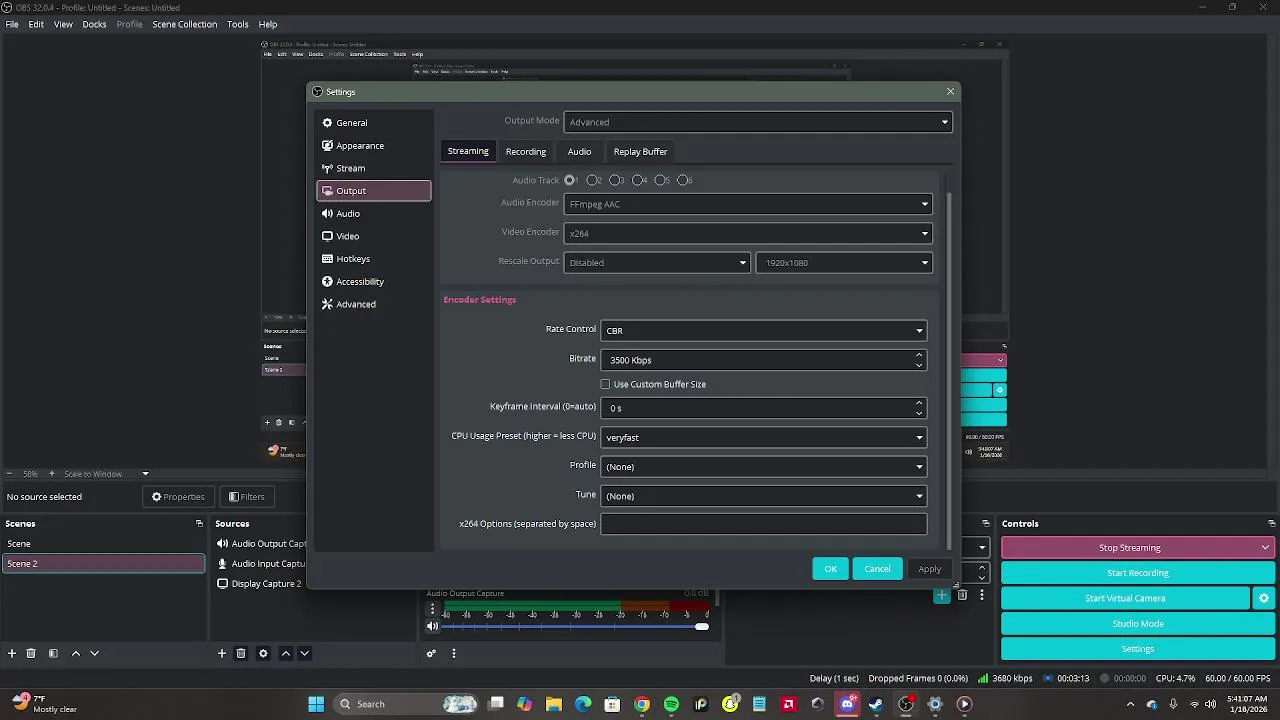Move scene down with arrow icon

94,653
